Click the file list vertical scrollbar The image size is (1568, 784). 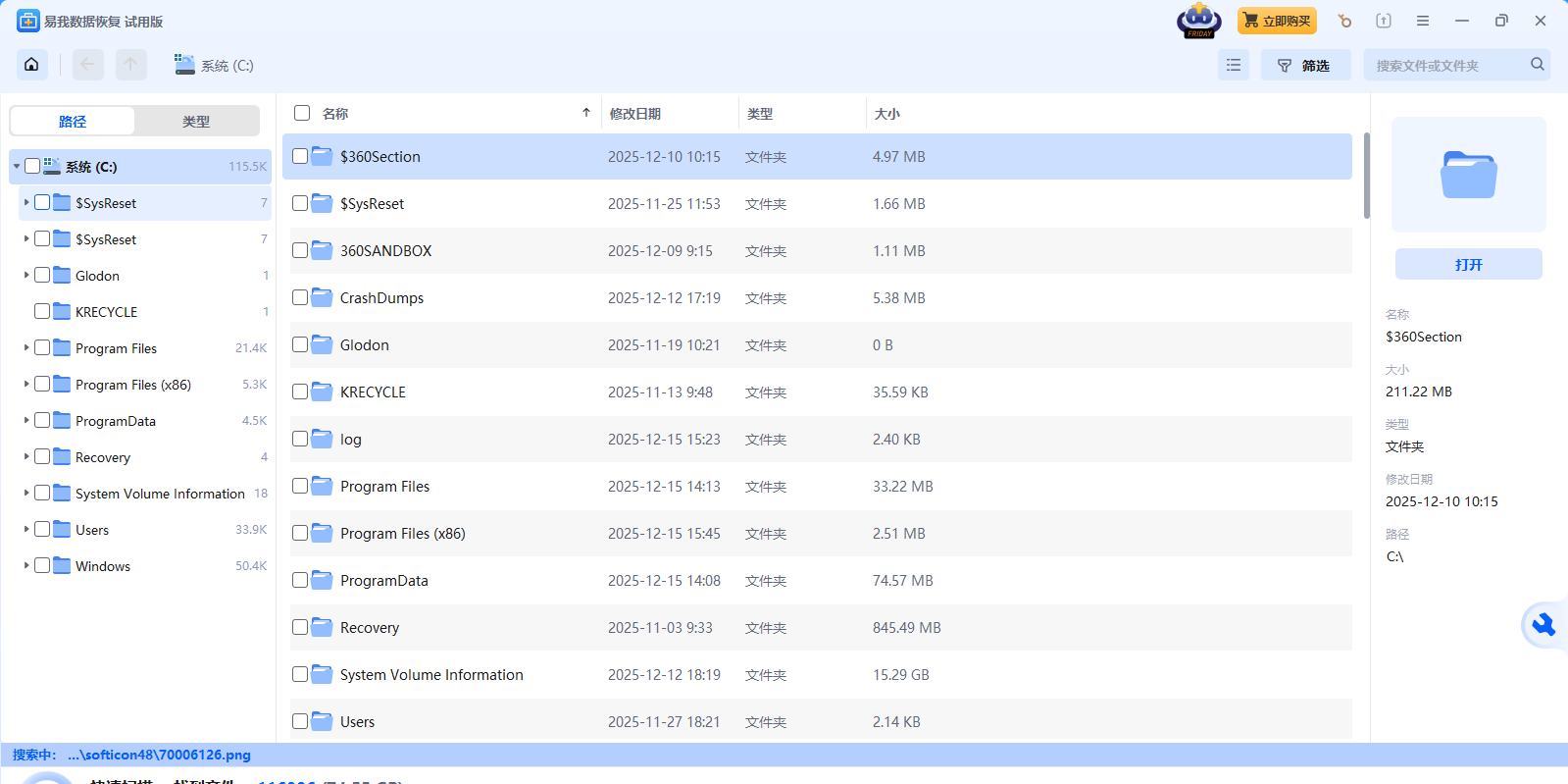pyautogui.click(x=1366, y=177)
